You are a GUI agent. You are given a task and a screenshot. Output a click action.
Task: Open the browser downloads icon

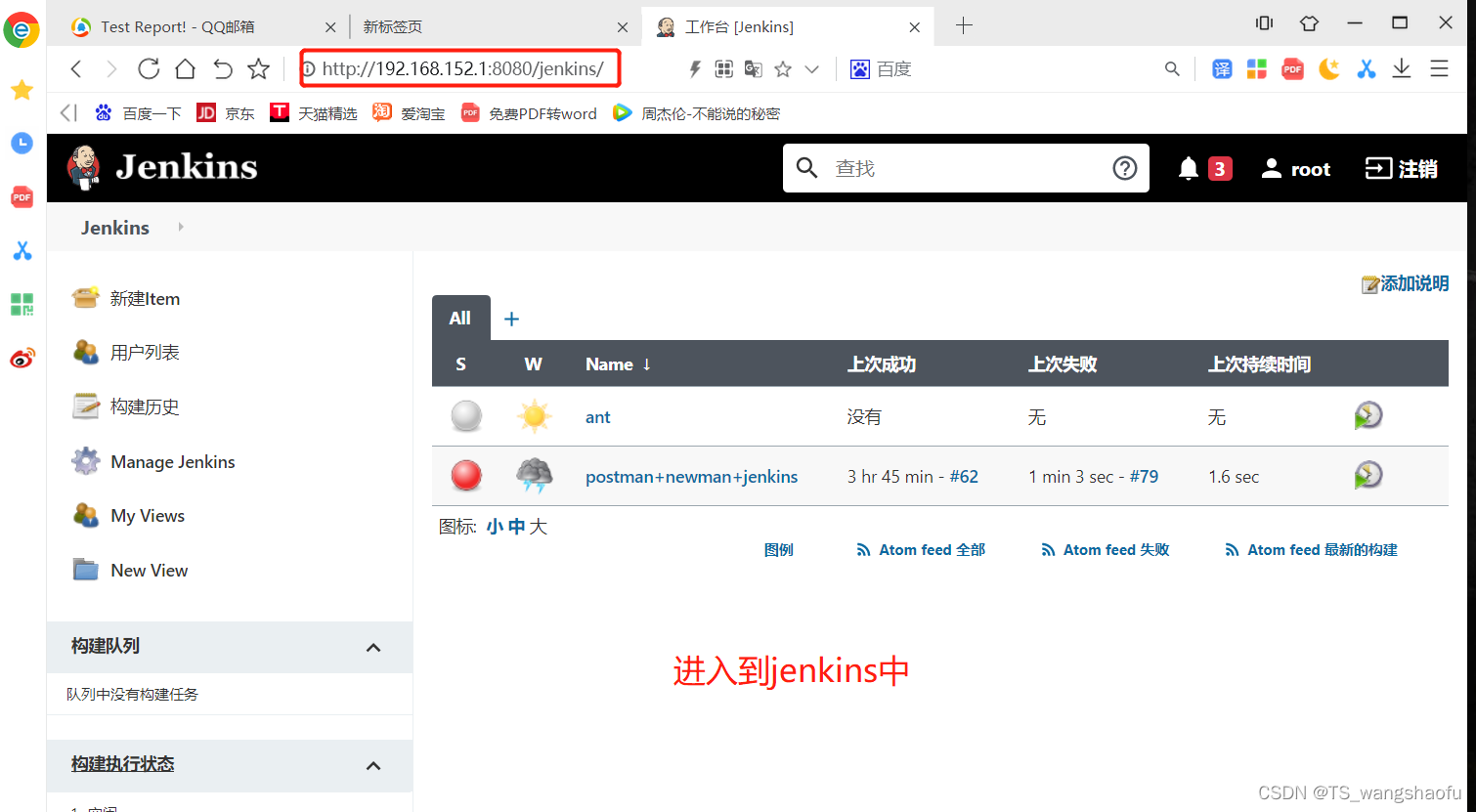point(1402,68)
